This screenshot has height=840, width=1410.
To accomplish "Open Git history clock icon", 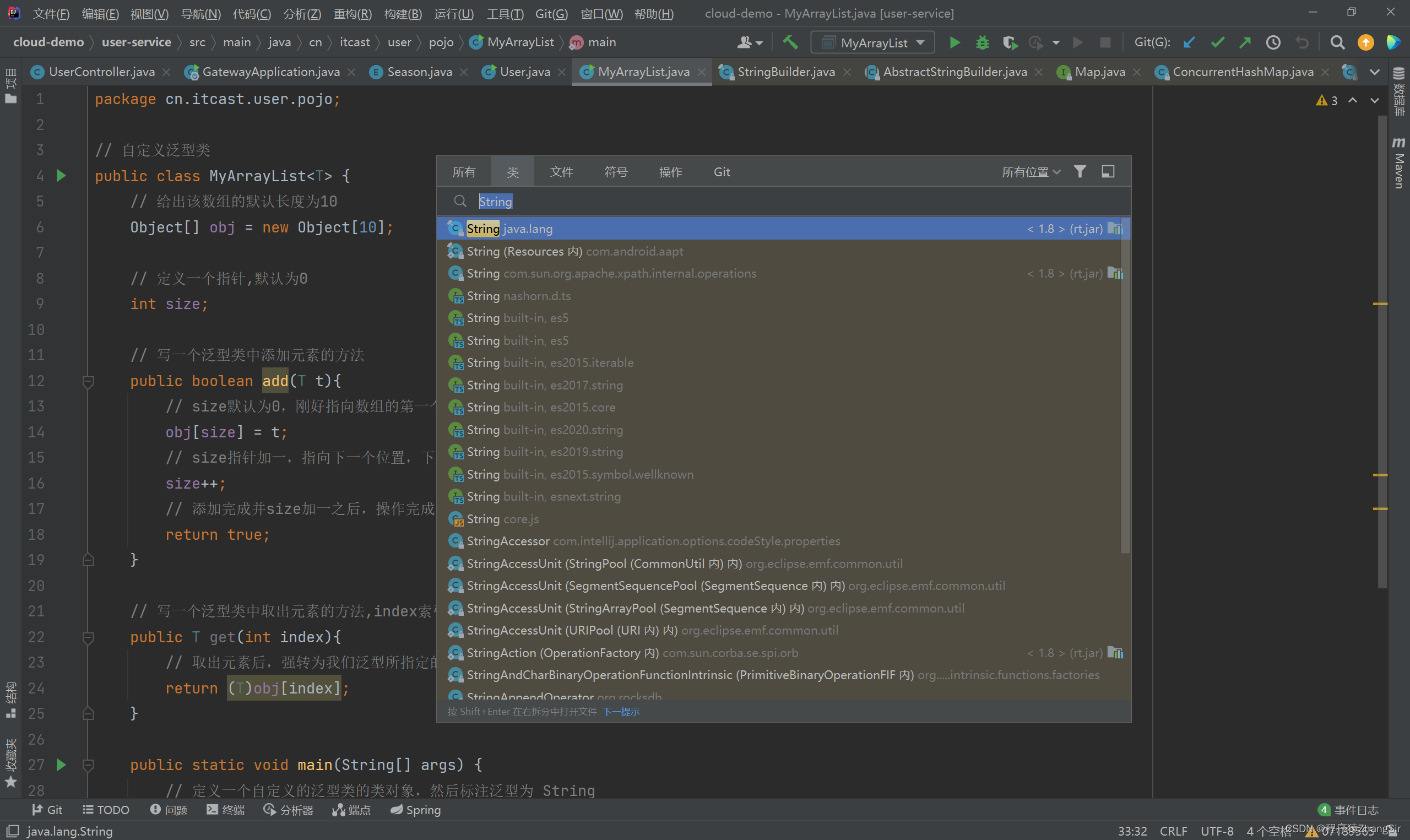I will coord(1273,42).
